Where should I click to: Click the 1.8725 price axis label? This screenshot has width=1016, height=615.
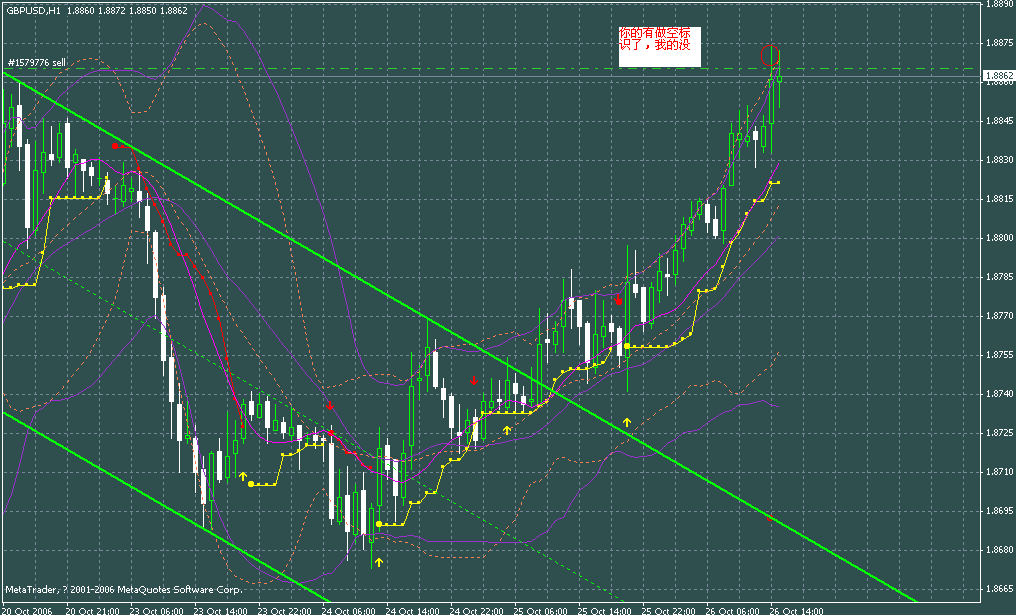tap(999, 432)
